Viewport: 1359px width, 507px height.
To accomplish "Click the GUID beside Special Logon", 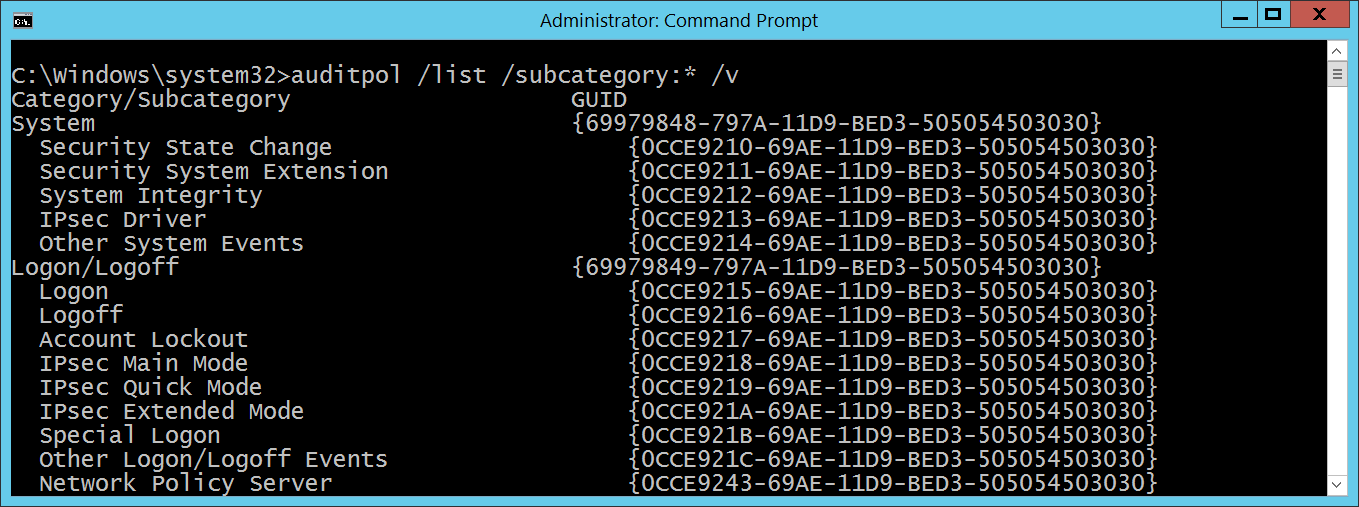I will pyautogui.click(x=893, y=435).
